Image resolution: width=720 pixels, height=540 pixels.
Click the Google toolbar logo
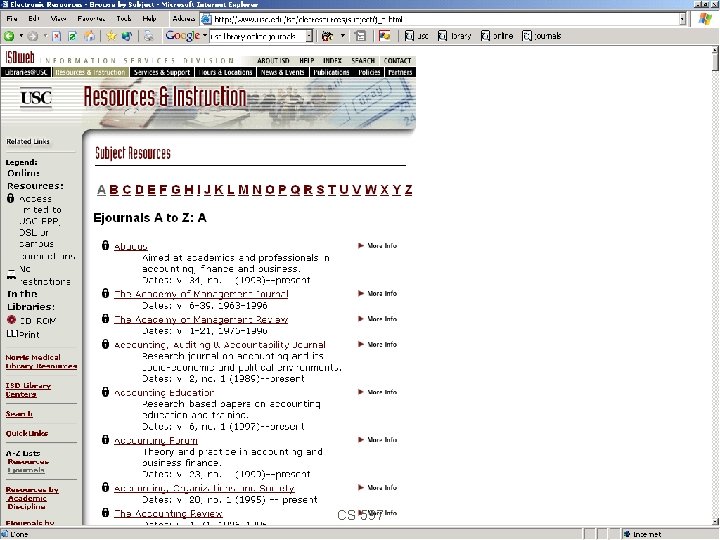tap(182, 35)
